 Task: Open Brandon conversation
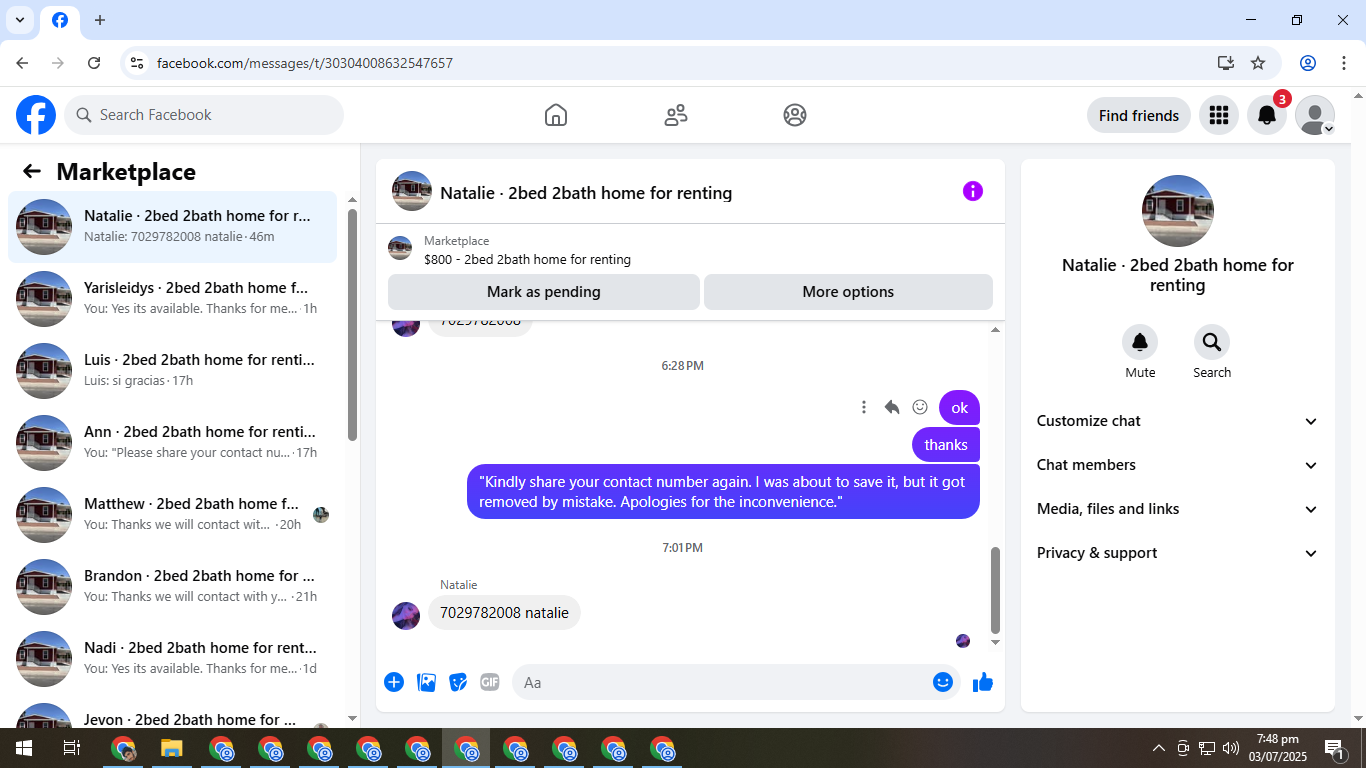pyautogui.click(x=173, y=587)
